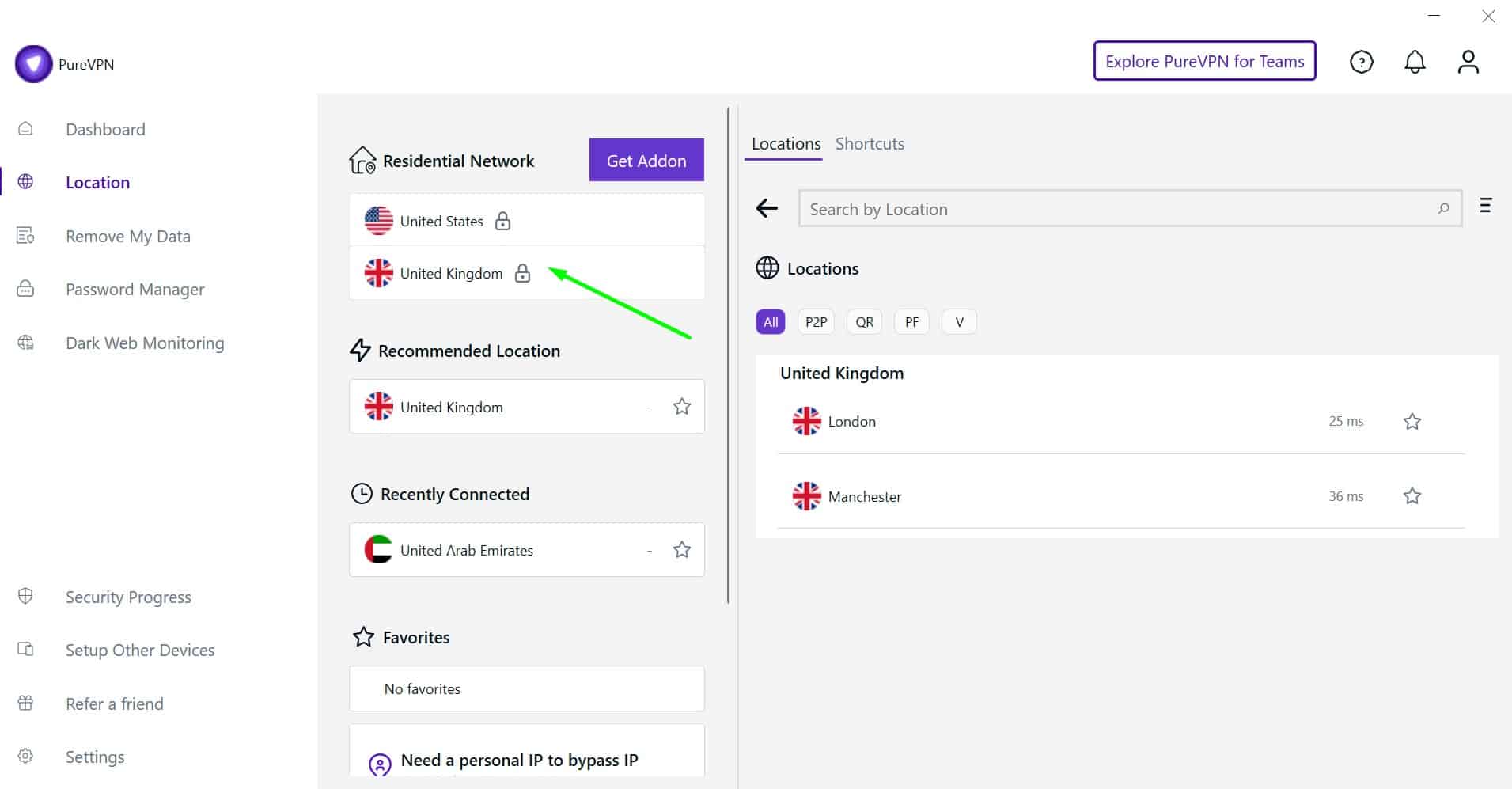Click the Recommended Location heading
The width and height of the screenshot is (1512, 789).
[x=469, y=351]
